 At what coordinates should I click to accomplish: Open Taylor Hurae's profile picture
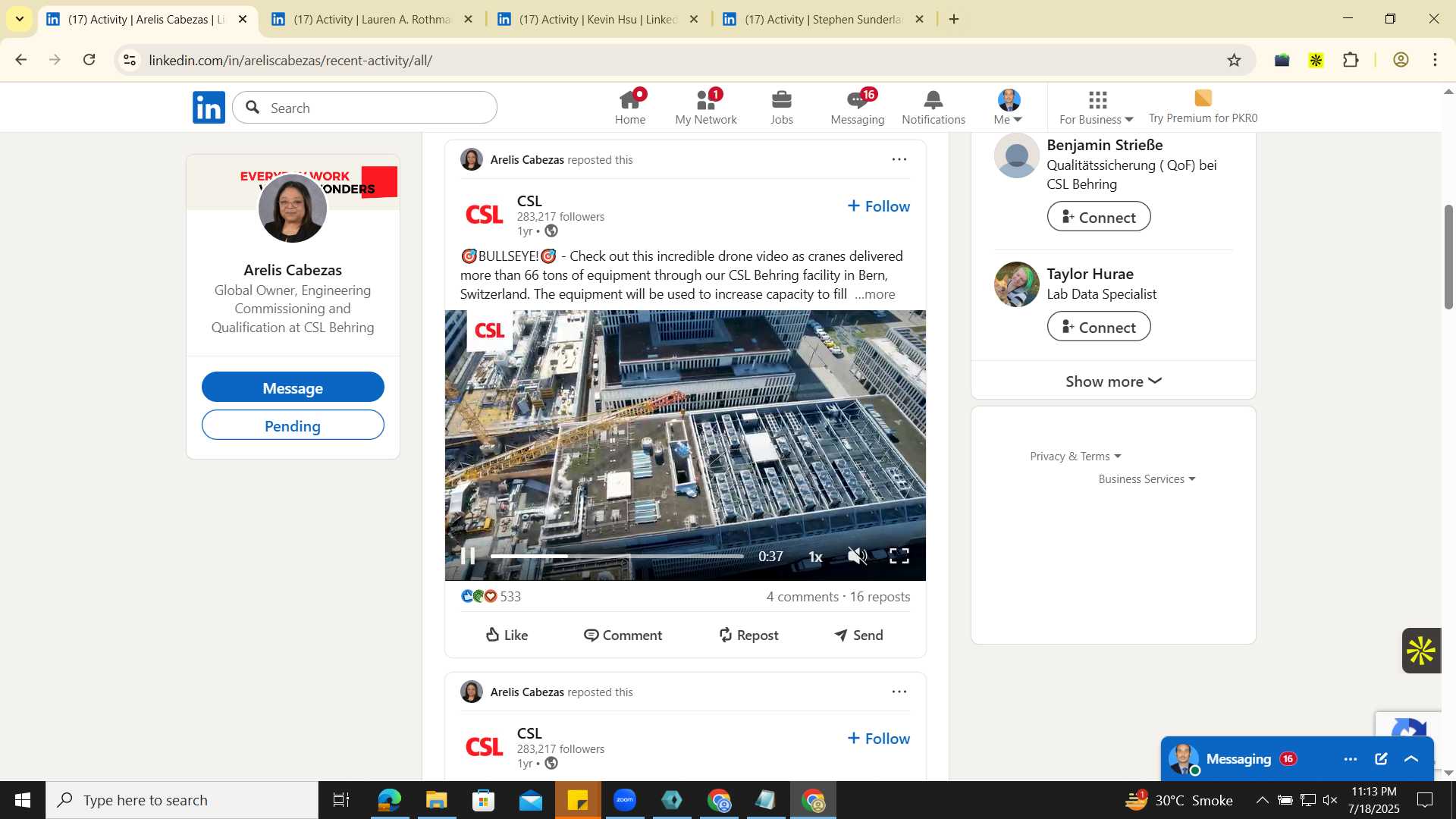coord(1016,284)
